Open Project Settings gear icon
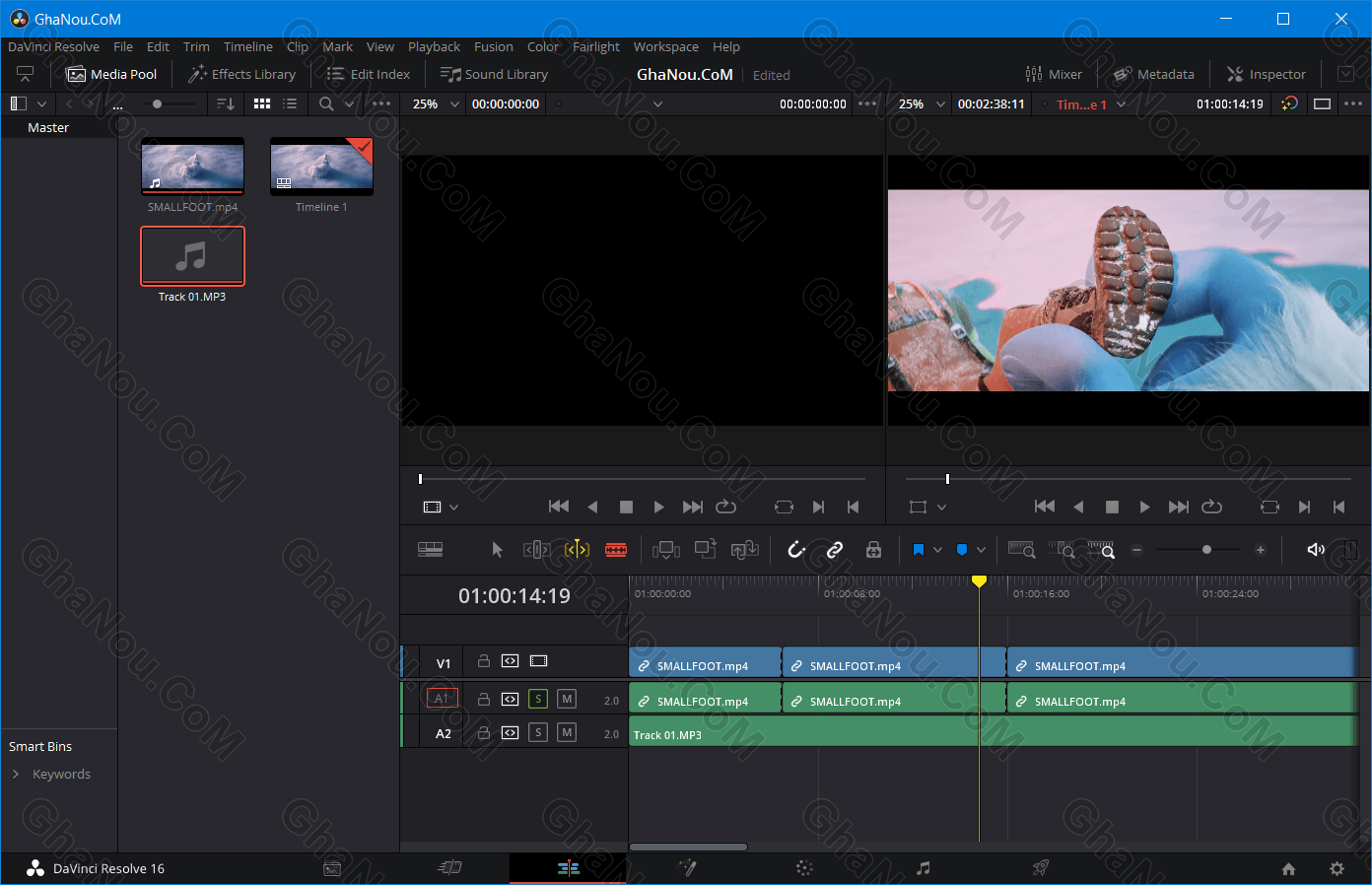1372x885 pixels. pos(1337,868)
